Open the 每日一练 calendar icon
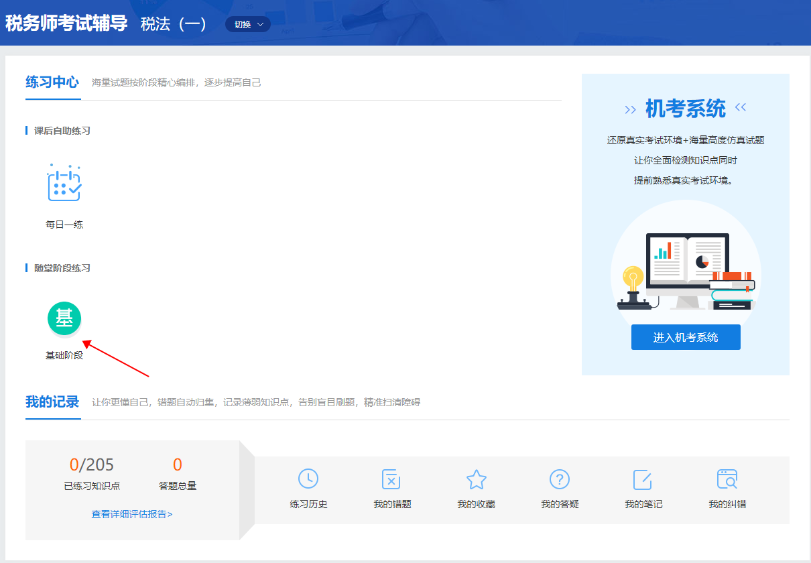 coord(64,184)
